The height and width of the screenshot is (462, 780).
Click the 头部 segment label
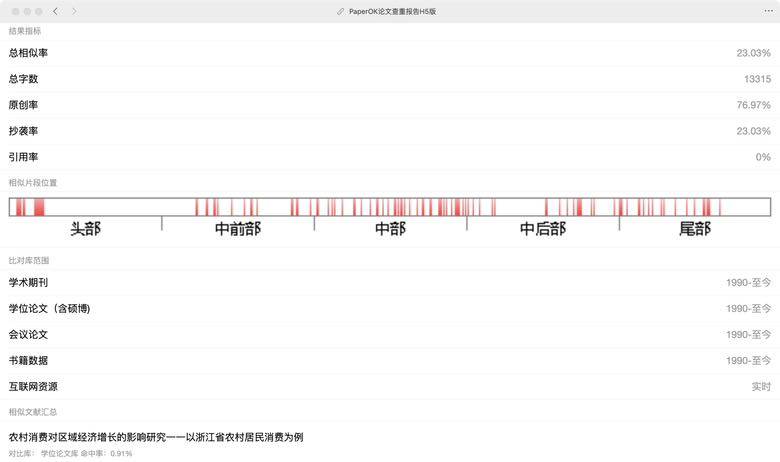coord(86,230)
